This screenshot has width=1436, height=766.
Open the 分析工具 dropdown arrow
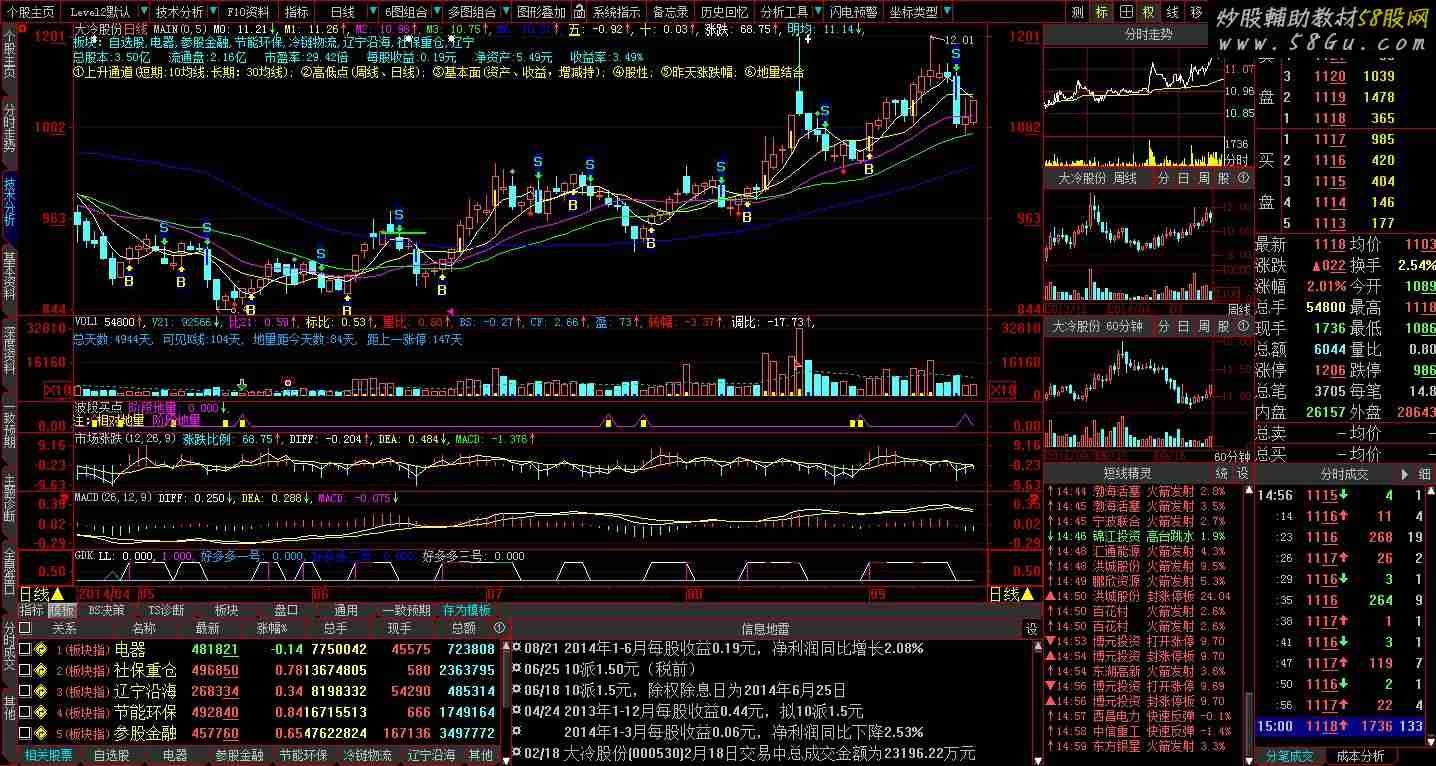817,12
